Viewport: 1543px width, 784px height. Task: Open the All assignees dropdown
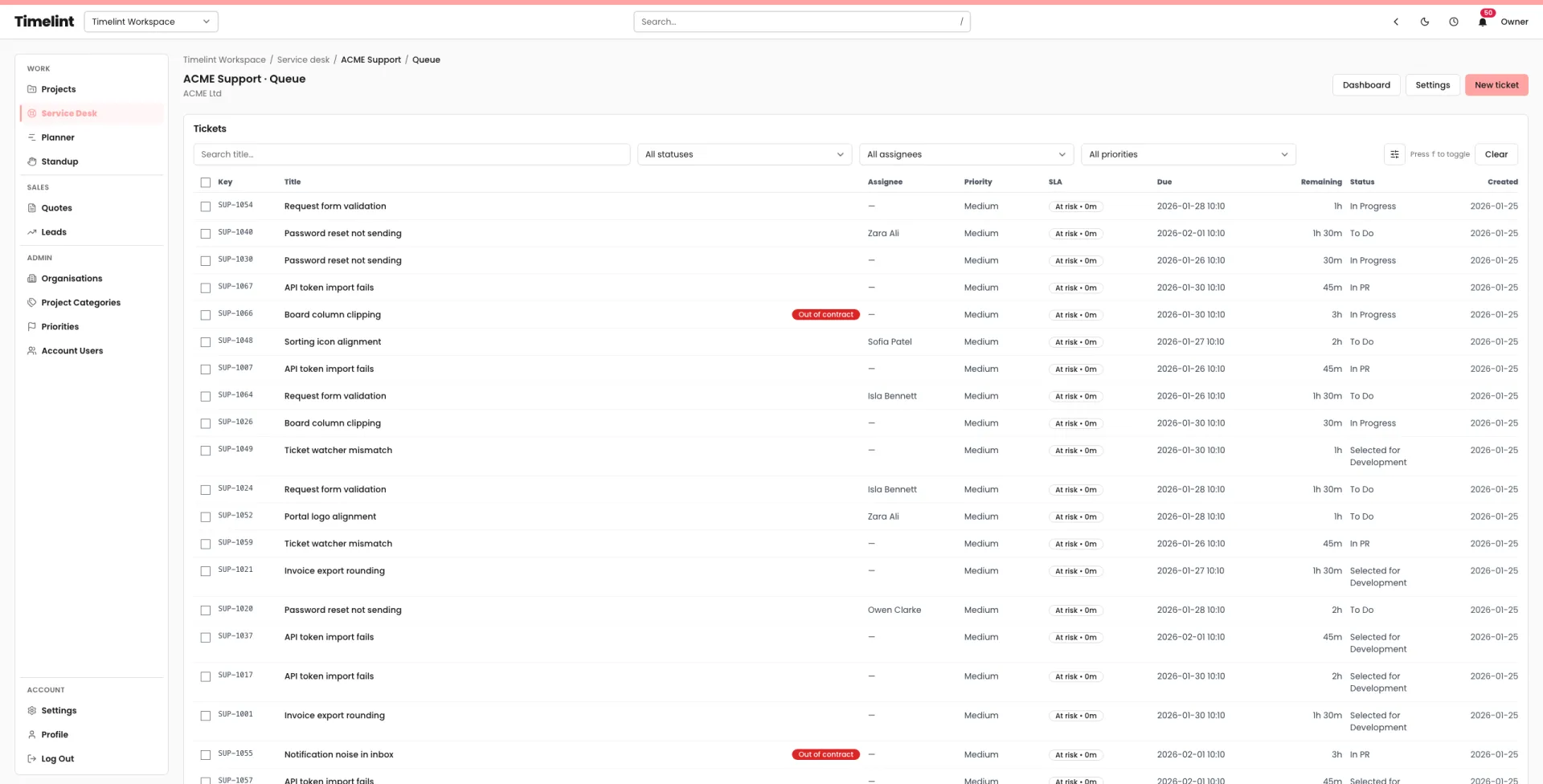pyautogui.click(x=966, y=154)
